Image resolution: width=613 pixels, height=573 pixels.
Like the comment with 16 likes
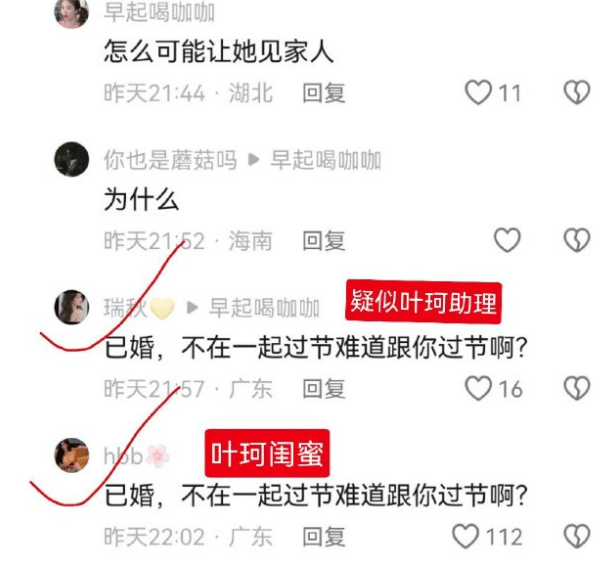(478, 388)
